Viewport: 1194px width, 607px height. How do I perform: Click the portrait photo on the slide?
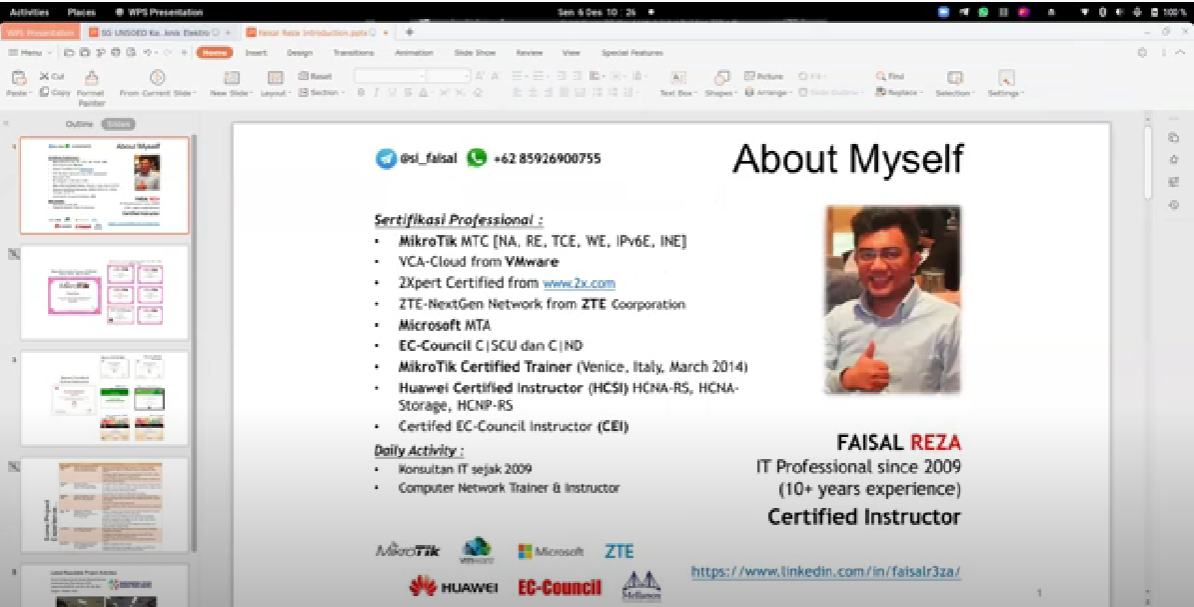(892, 299)
